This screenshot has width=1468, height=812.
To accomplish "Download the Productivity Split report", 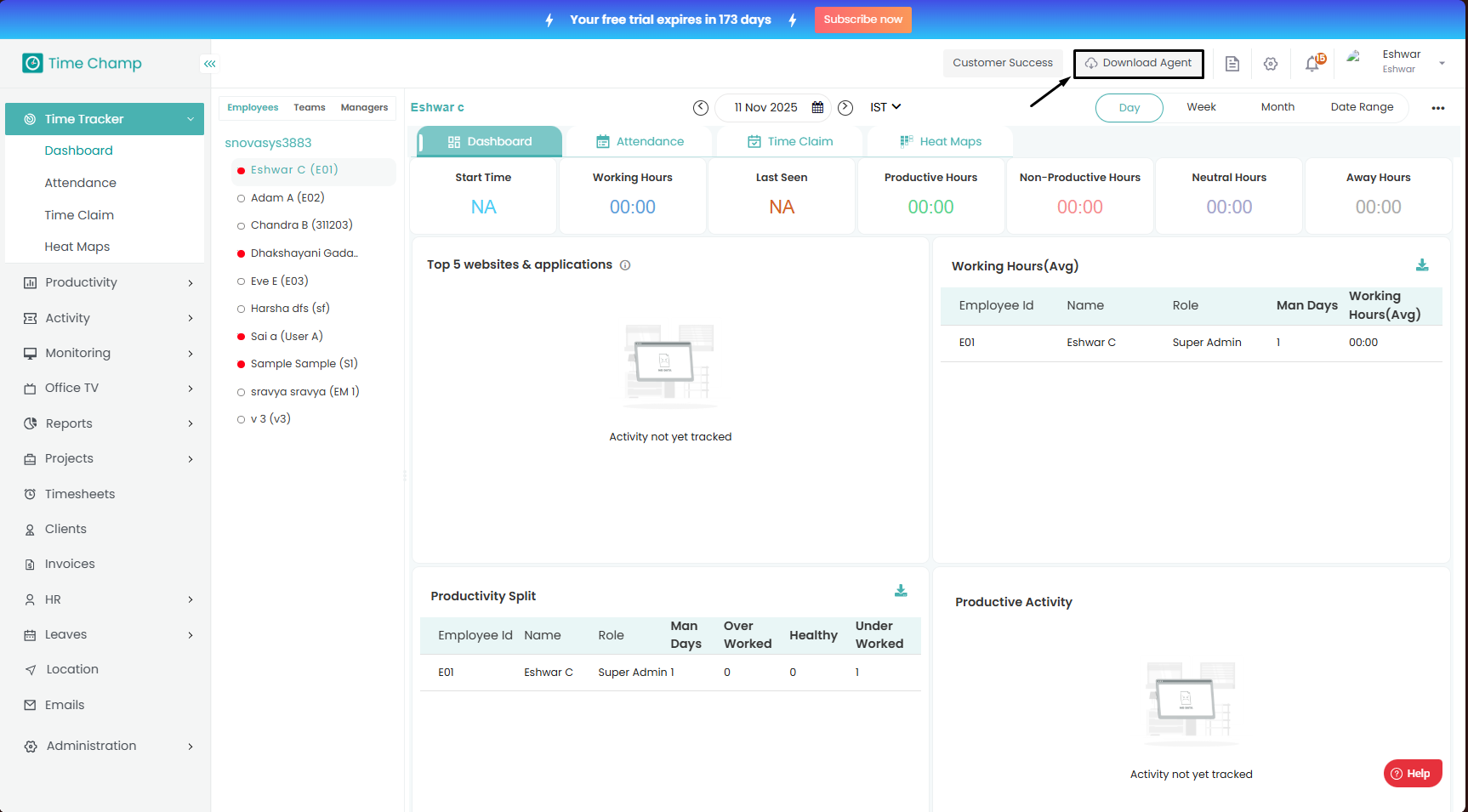I will click(x=901, y=591).
